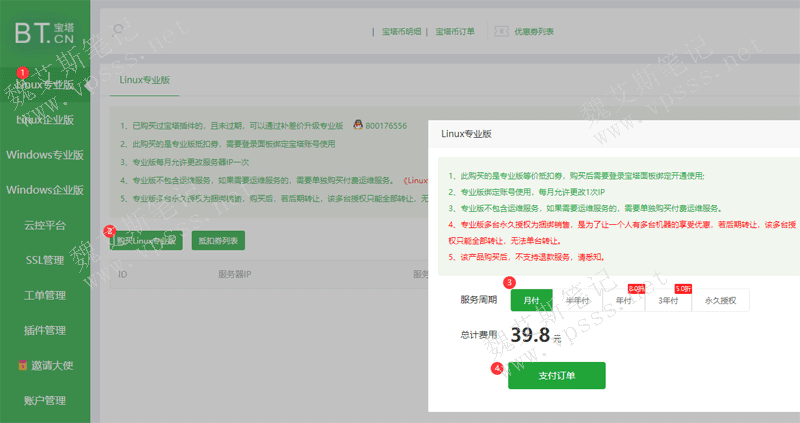Open 云控平台 from the sidebar
The height and width of the screenshot is (423, 800).
45,225
